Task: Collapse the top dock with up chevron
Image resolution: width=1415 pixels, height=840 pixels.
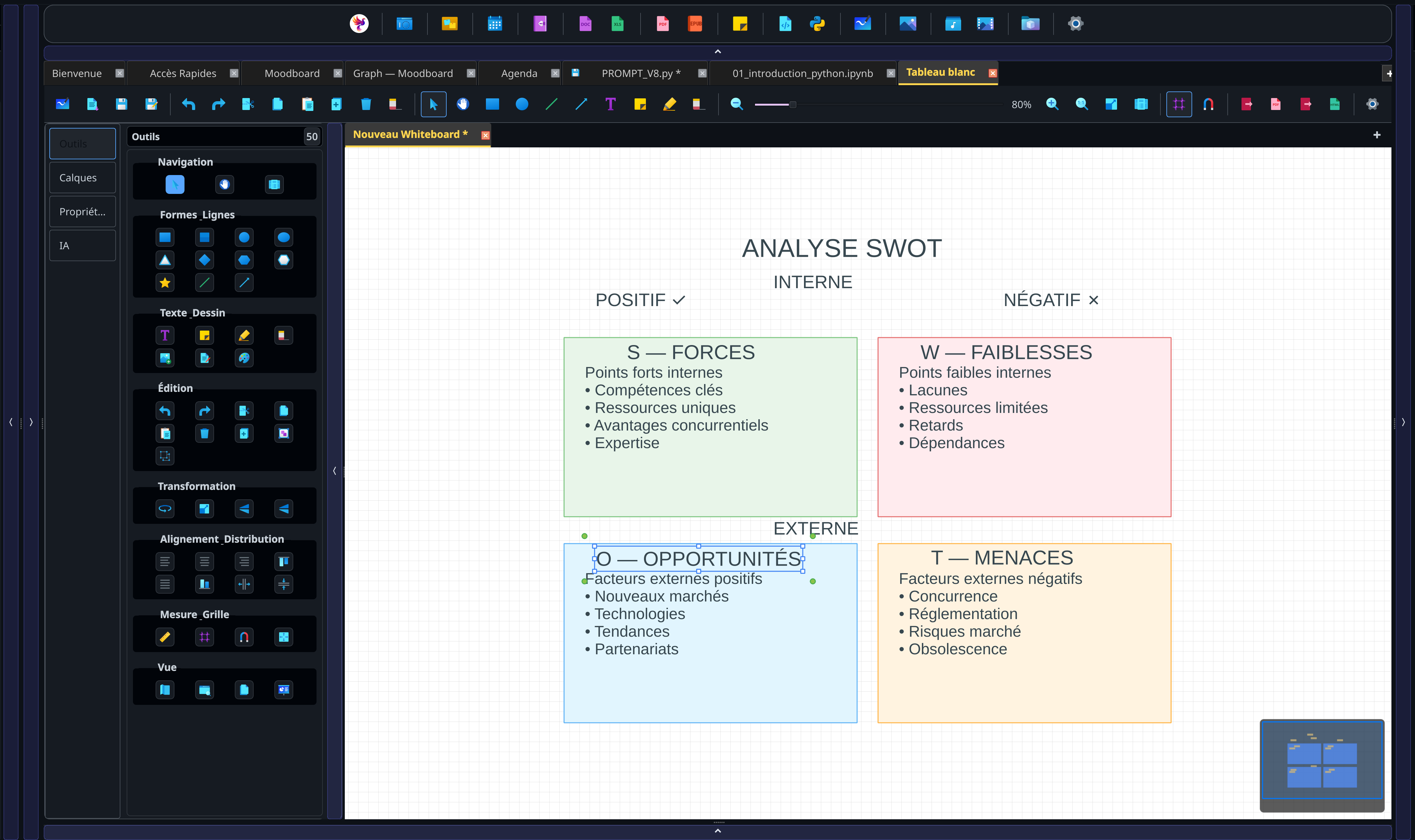Action: pyautogui.click(x=718, y=52)
